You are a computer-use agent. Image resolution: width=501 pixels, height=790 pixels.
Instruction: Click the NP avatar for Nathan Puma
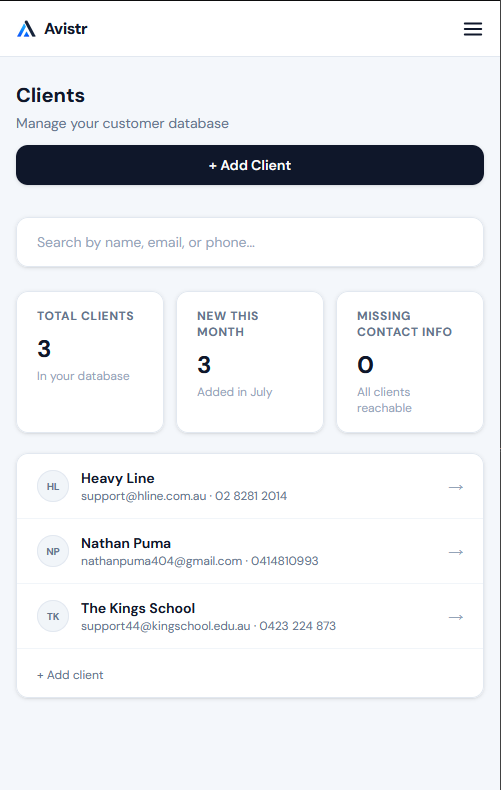(53, 551)
